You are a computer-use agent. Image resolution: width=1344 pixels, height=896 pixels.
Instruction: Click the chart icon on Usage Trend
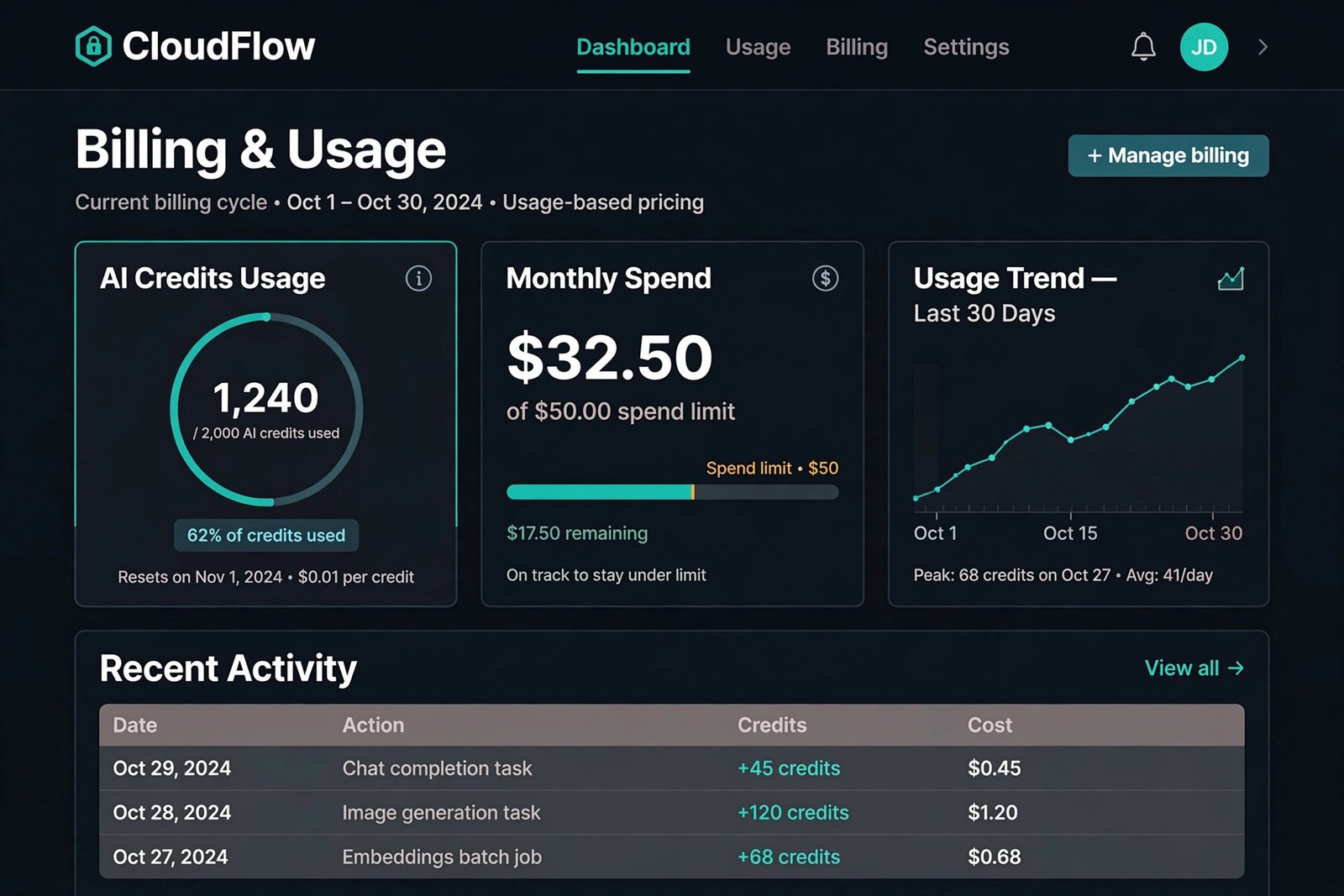click(1231, 279)
